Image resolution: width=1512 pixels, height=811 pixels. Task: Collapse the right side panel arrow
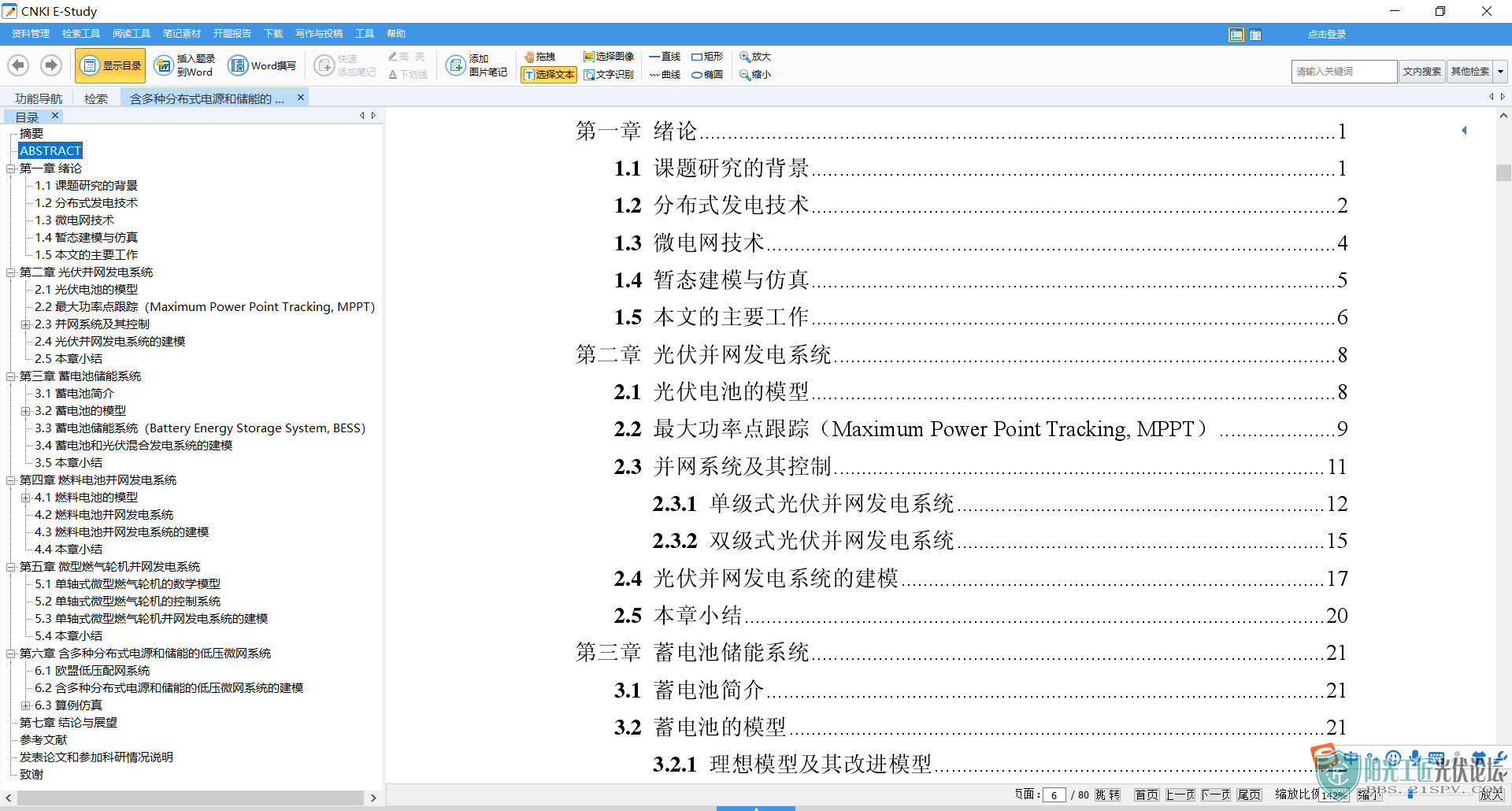[x=1464, y=131]
